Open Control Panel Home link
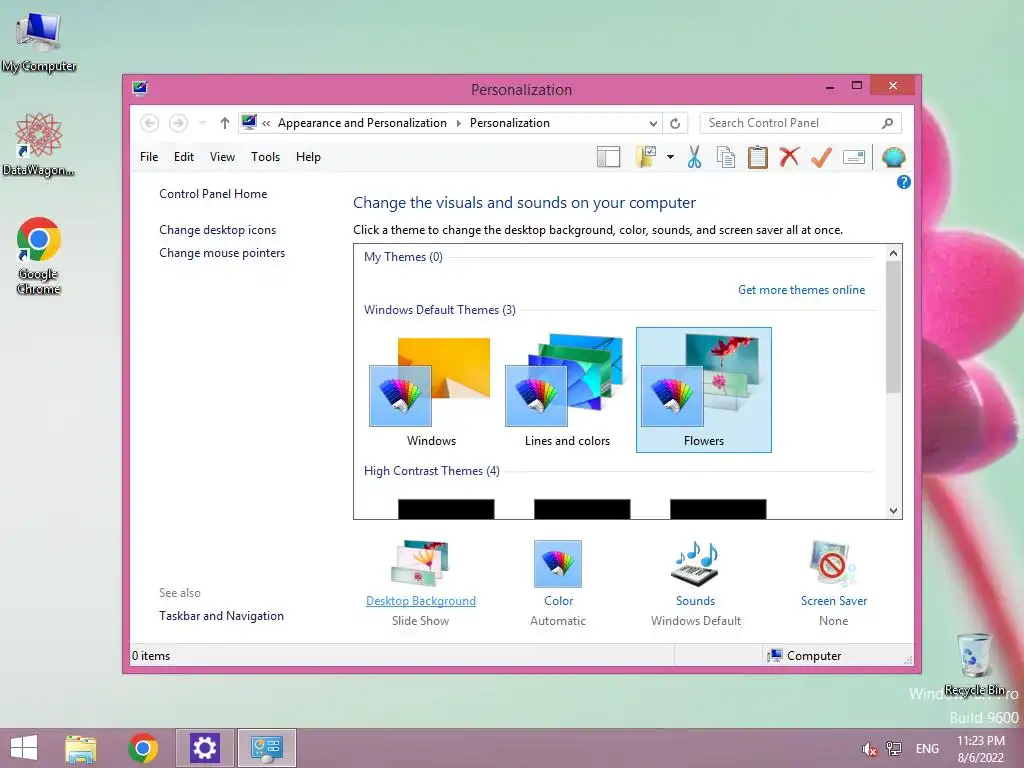1024x768 pixels. 213,194
